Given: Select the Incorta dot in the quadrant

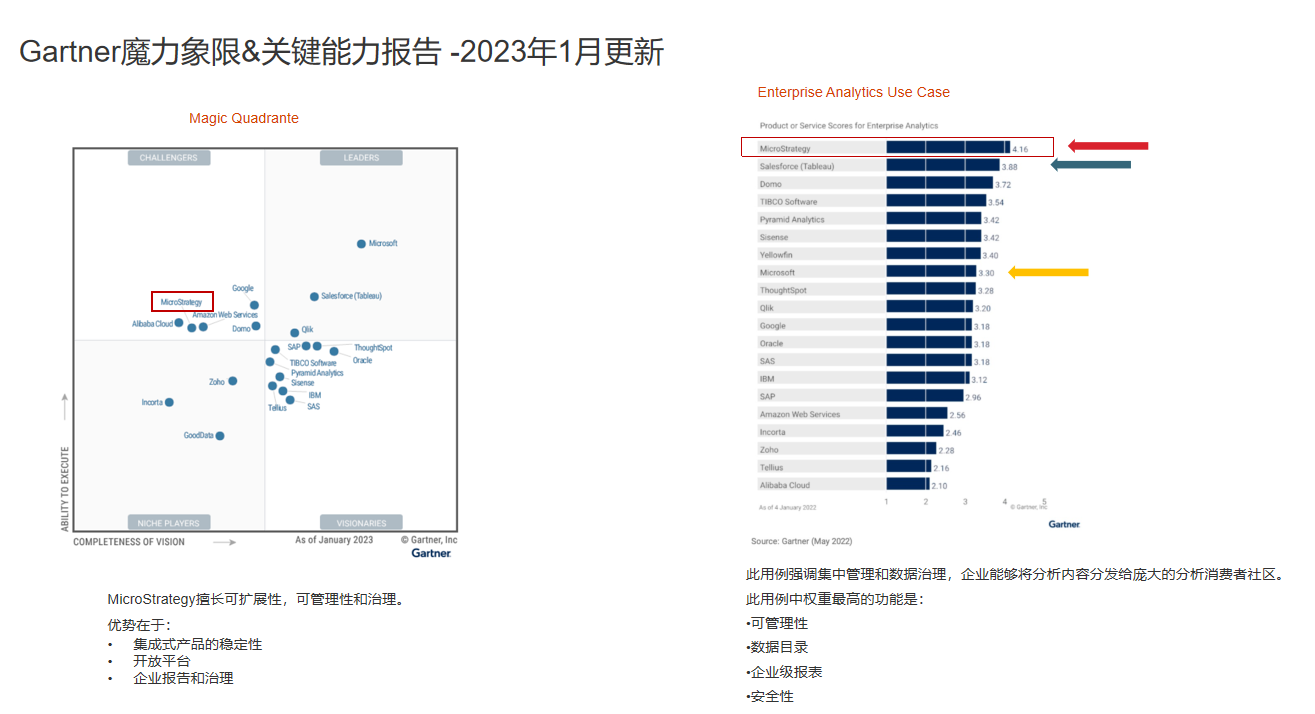Looking at the screenshot, I should pos(169,402).
